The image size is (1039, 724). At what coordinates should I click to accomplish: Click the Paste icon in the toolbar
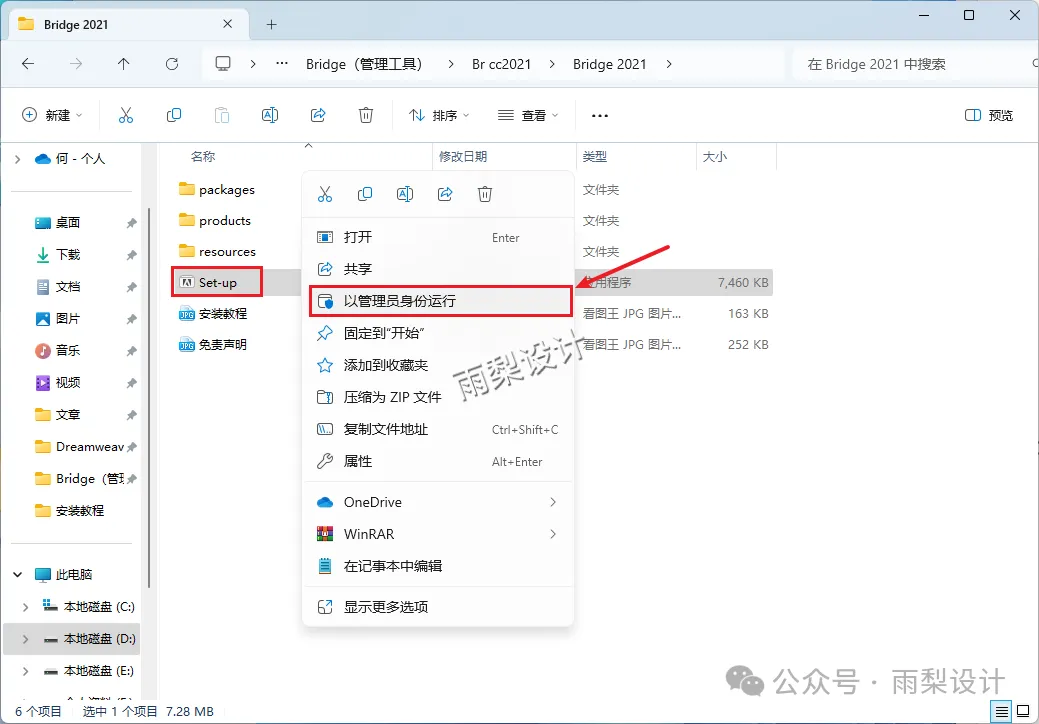point(222,115)
